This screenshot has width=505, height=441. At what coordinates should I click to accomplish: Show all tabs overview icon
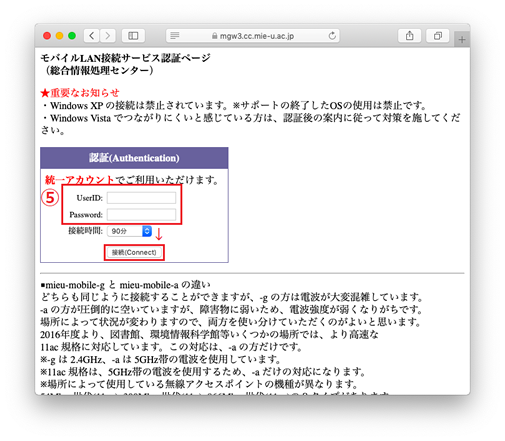[438, 36]
